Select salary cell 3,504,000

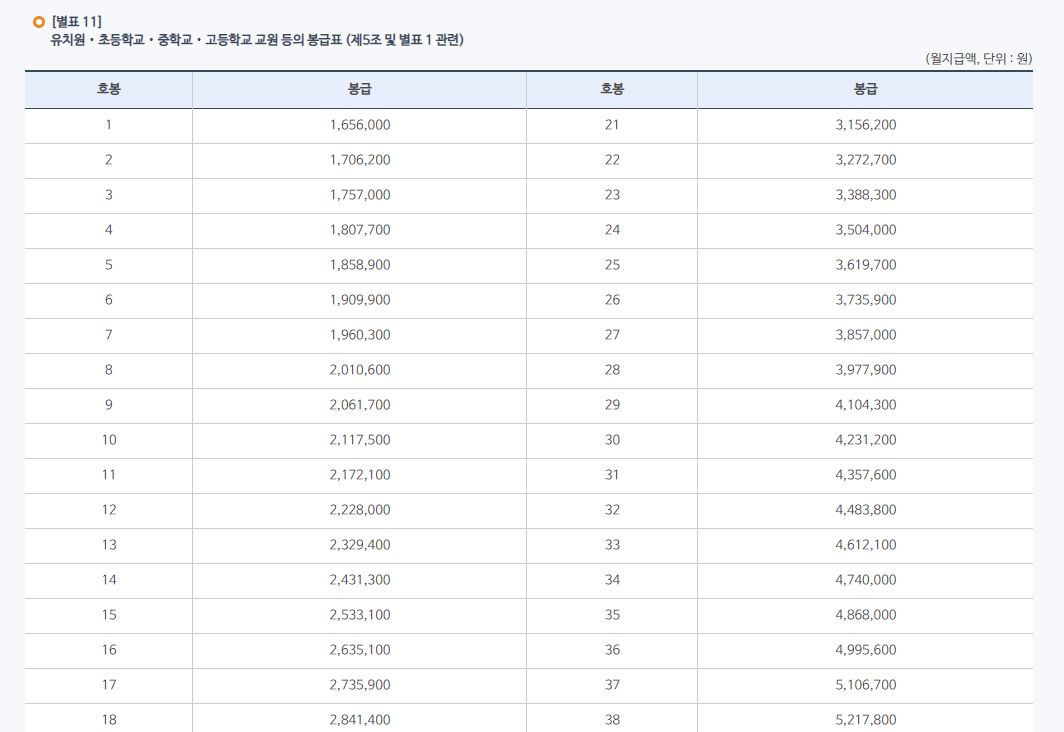point(865,230)
